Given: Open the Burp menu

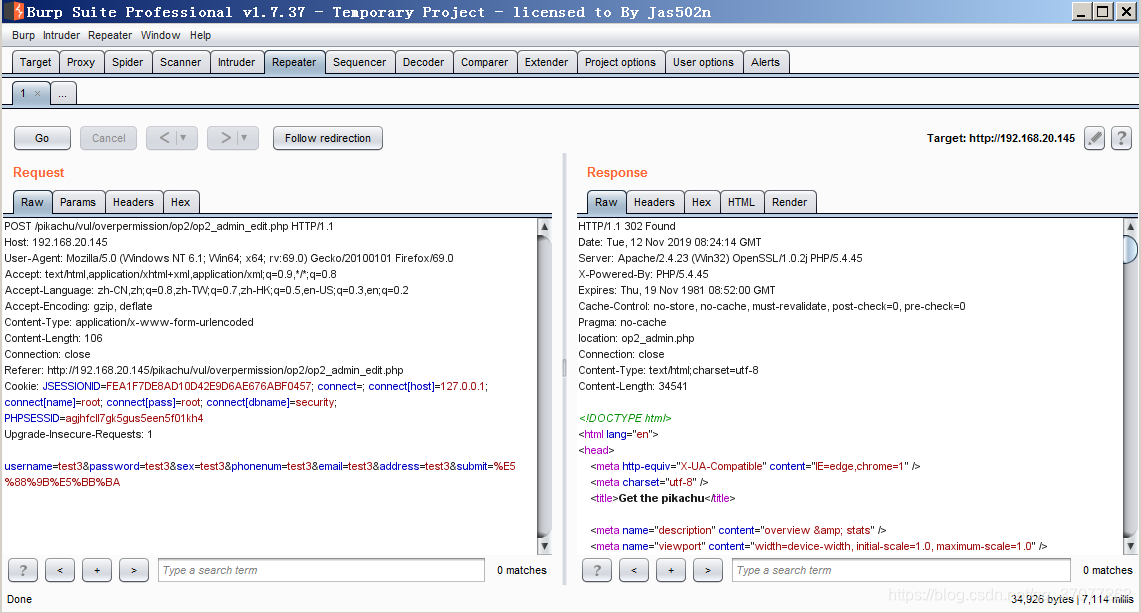Looking at the screenshot, I should tap(23, 35).
